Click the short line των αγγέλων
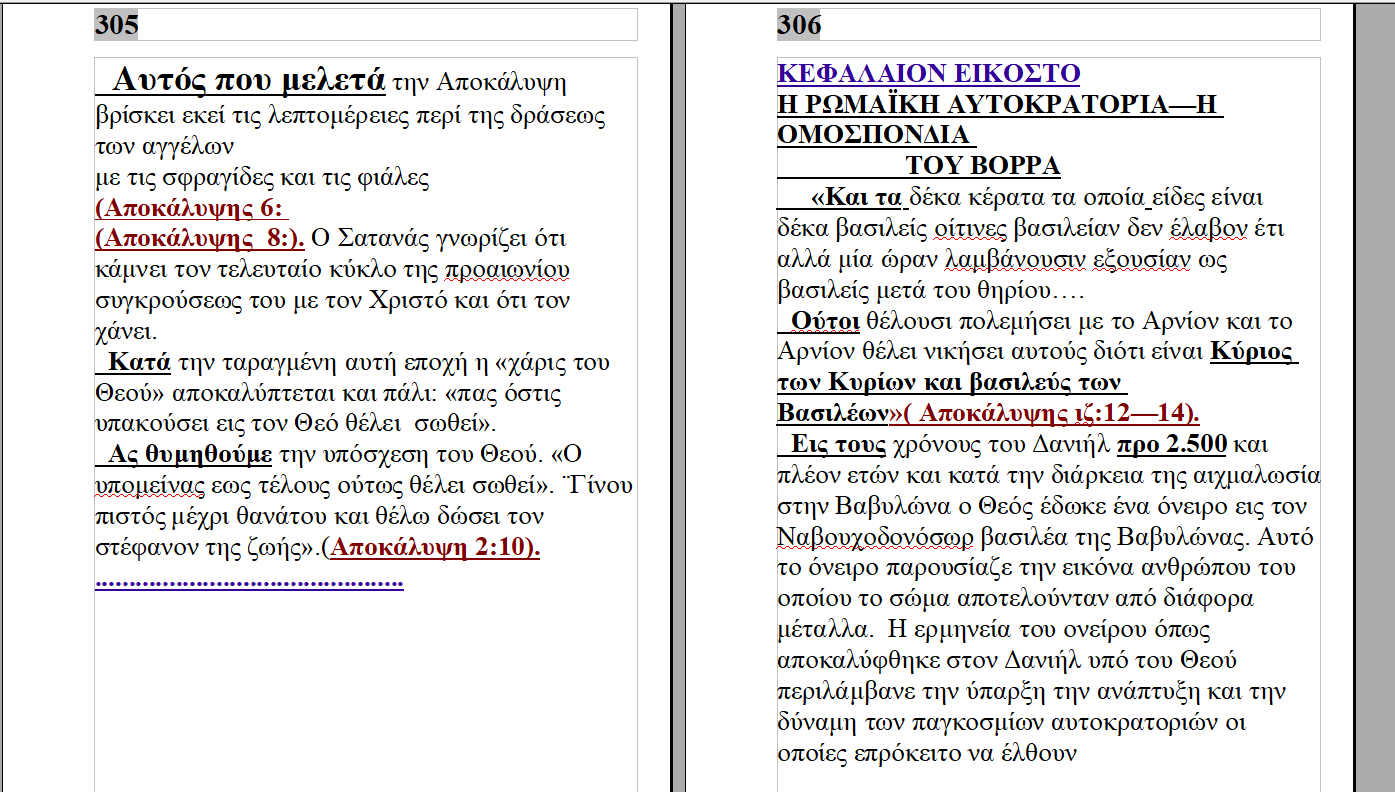The image size is (1395, 792). tap(164, 148)
